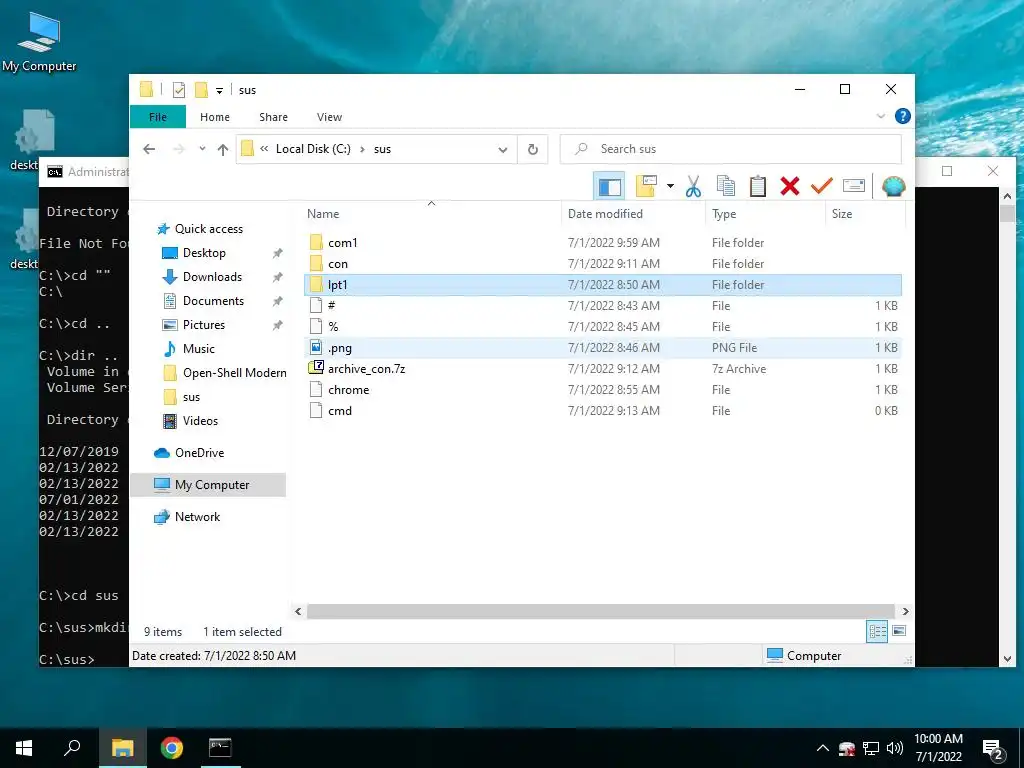The height and width of the screenshot is (768, 1024).
Task: Click the Quick Access Toolbar new folder icon
Action: 201,89
